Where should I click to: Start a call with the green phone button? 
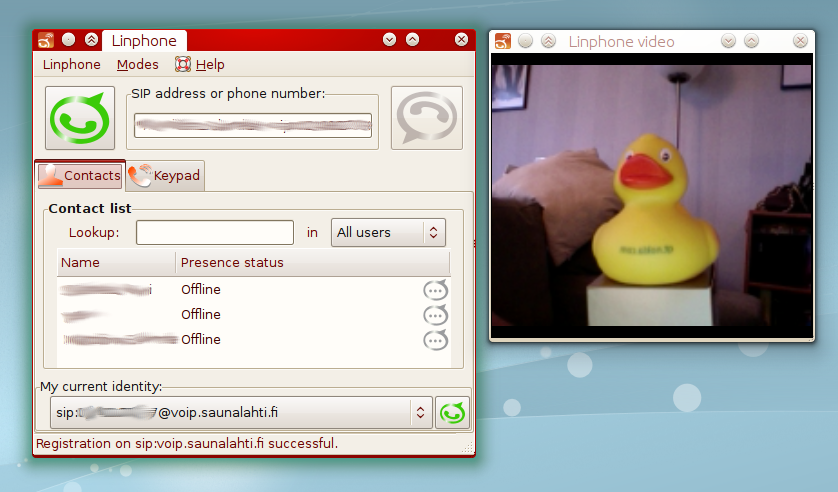(80, 118)
